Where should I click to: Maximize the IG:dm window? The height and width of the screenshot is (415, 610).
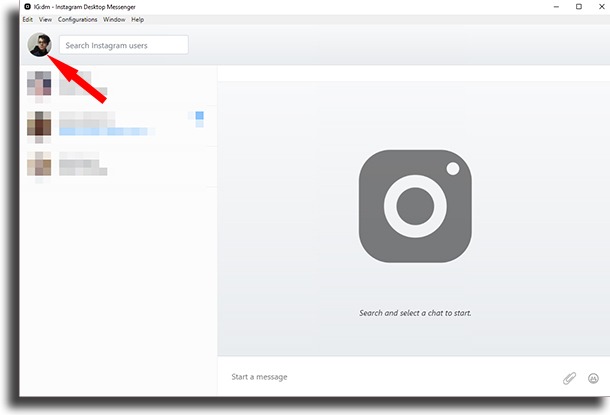tap(579, 7)
